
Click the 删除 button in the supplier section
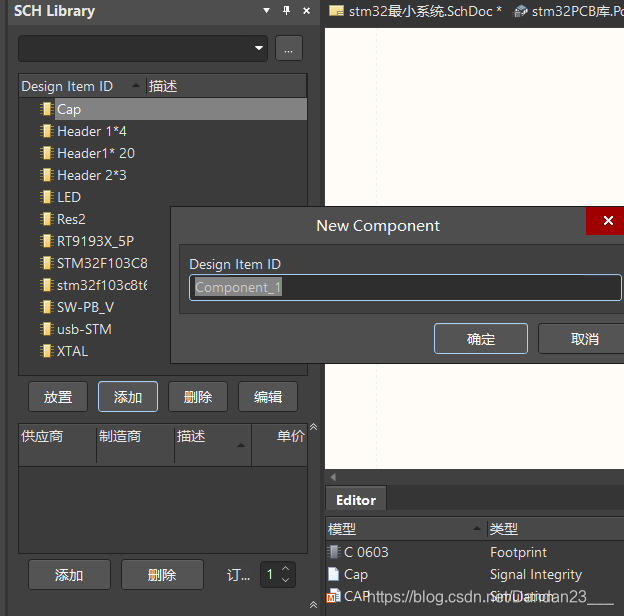click(162, 575)
